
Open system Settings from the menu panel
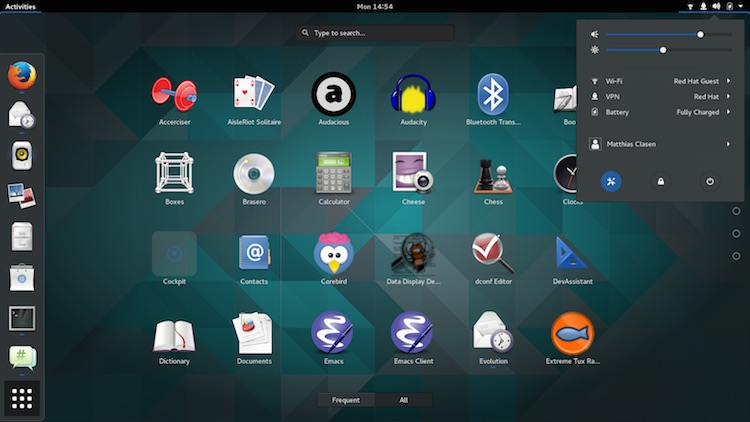point(611,182)
